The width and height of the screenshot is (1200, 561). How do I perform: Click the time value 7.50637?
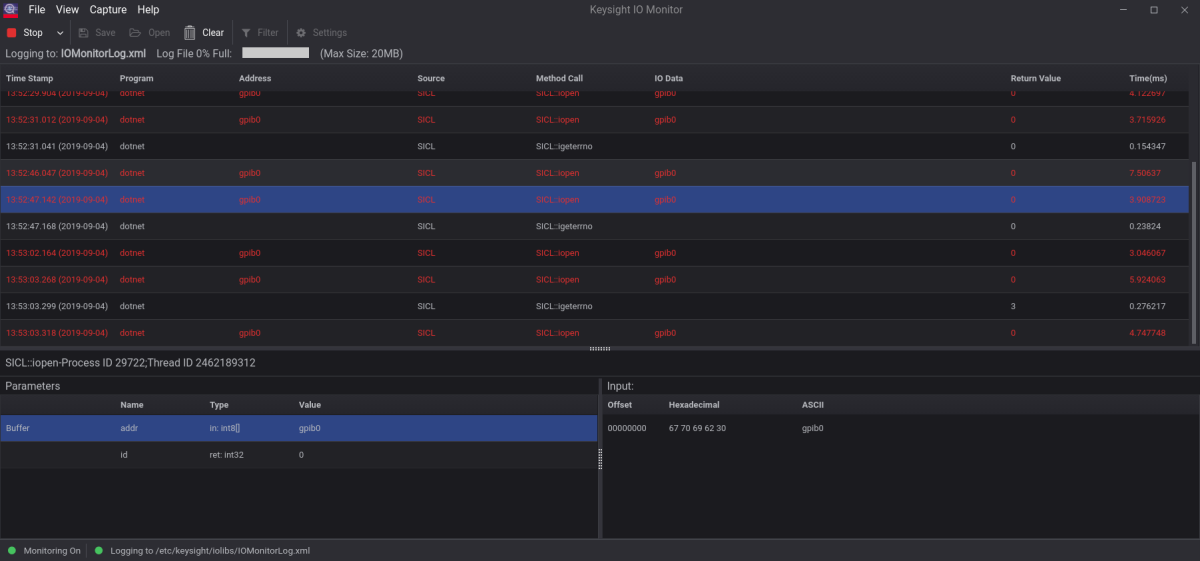pos(1145,173)
